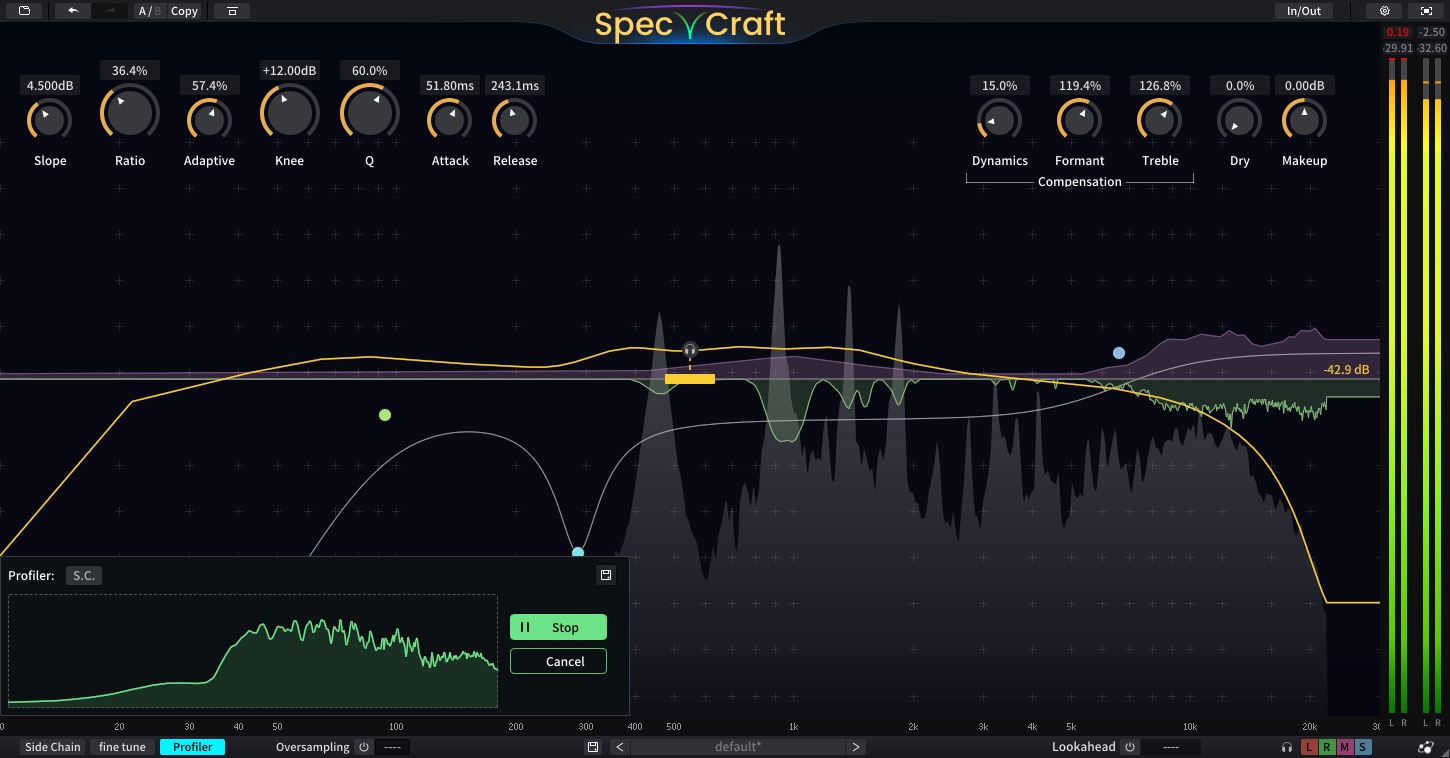Toggle the Lookahead power button

[1130, 747]
